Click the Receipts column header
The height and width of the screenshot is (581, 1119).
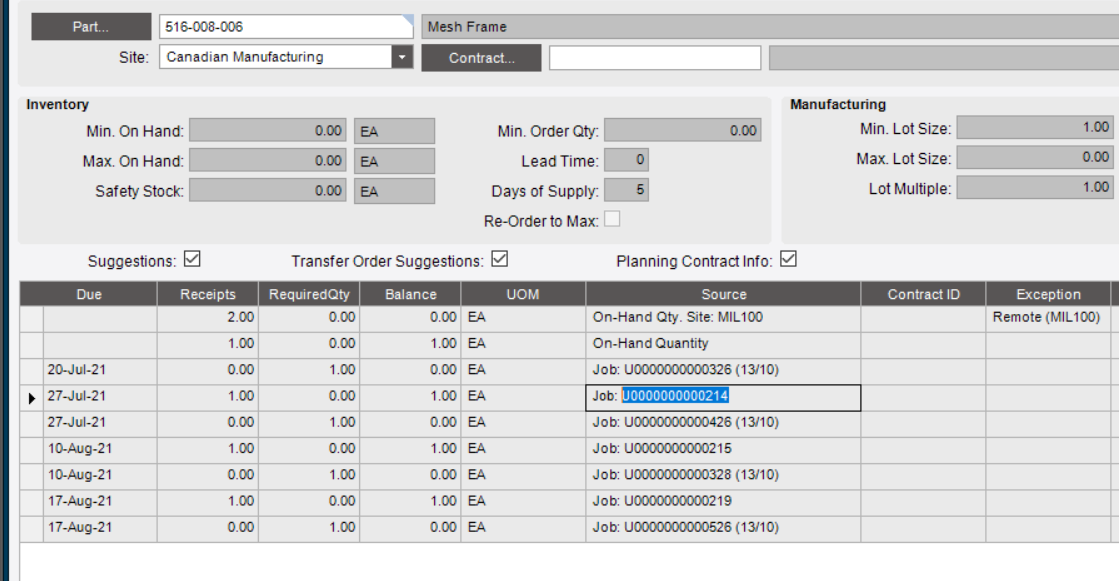(208, 294)
